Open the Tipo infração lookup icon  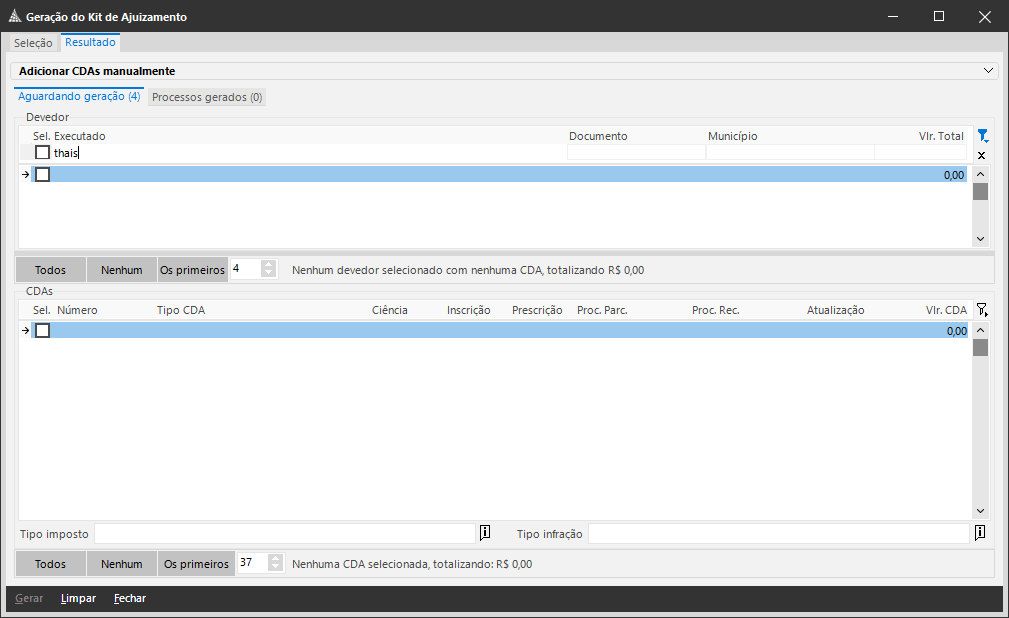(x=979, y=532)
